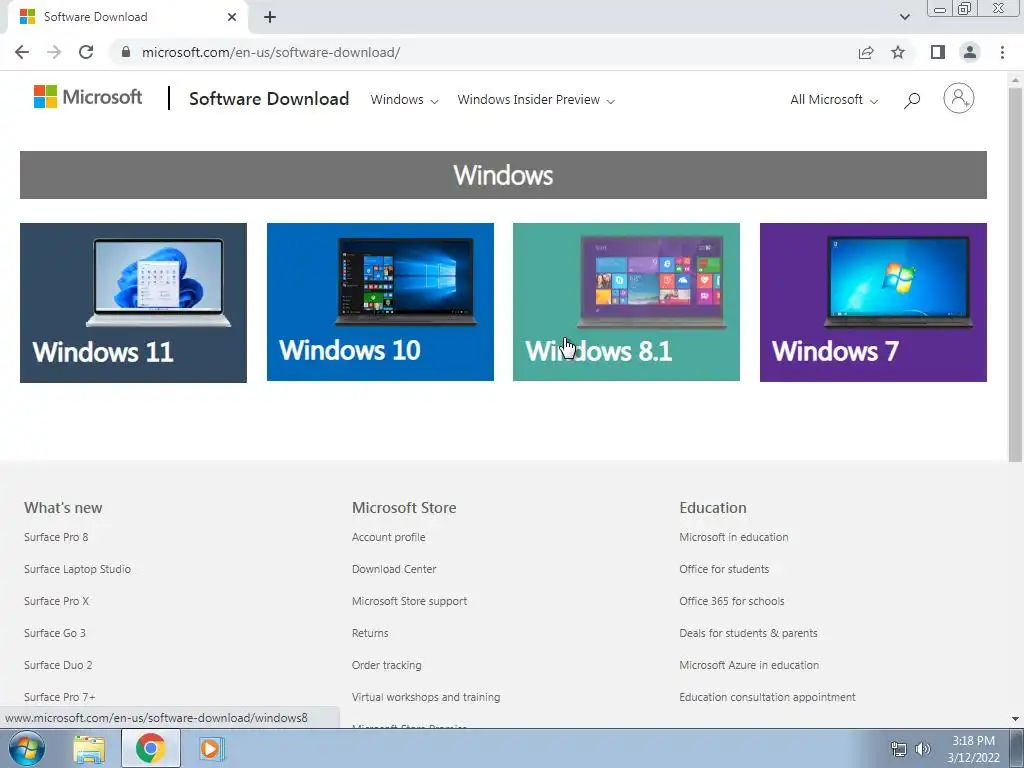Open Education consultation appointment link
Viewport: 1024px width, 768px height.
(x=767, y=697)
